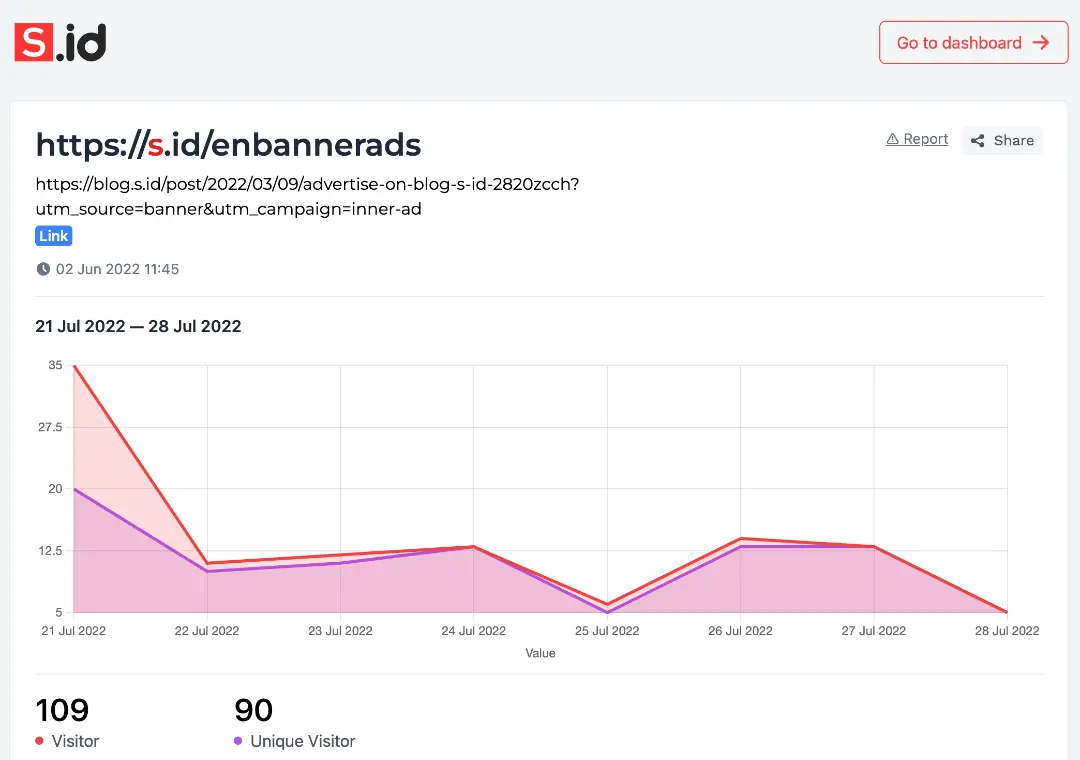Open the Go to dashboard button
Image resolution: width=1080 pixels, height=760 pixels.
(972, 43)
